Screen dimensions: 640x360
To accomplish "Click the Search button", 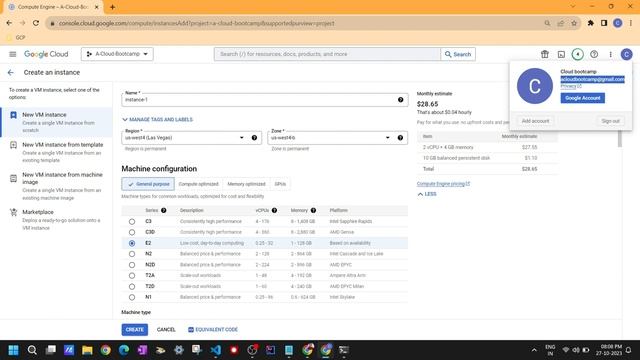I will click(458, 54).
